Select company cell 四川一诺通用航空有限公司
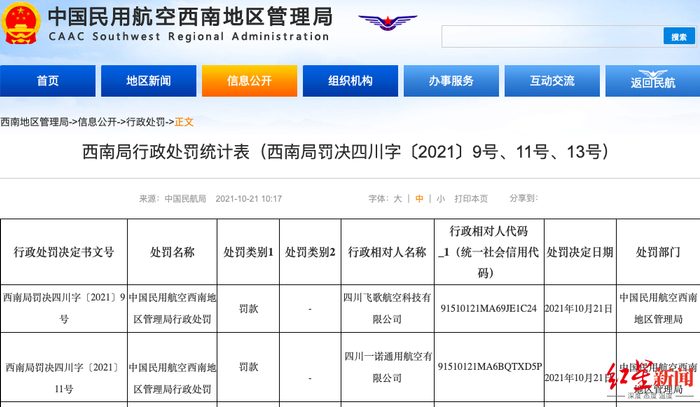Image resolution: width=700 pixels, height=407 pixels. (388, 367)
